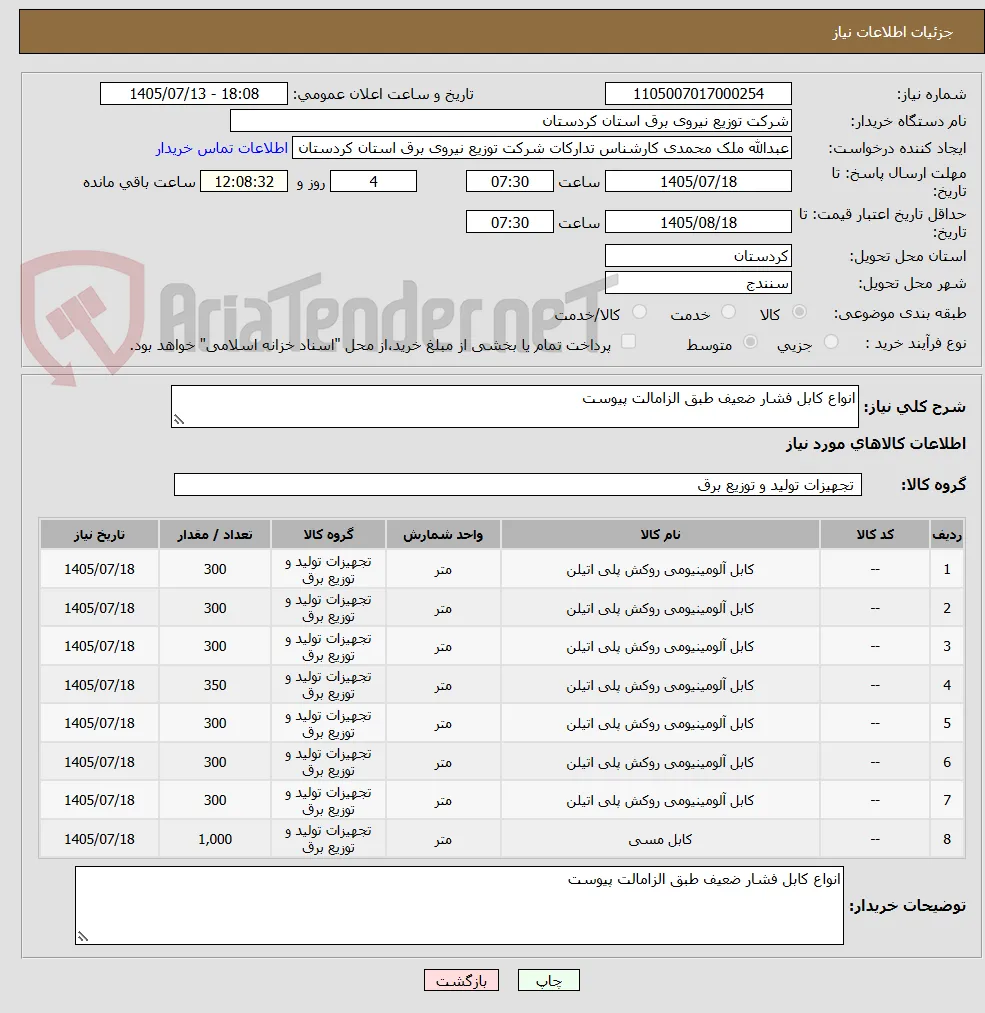The image size is (985, 1013).
Task: Click the بازگشت back button
Action: tap(461, 981)
